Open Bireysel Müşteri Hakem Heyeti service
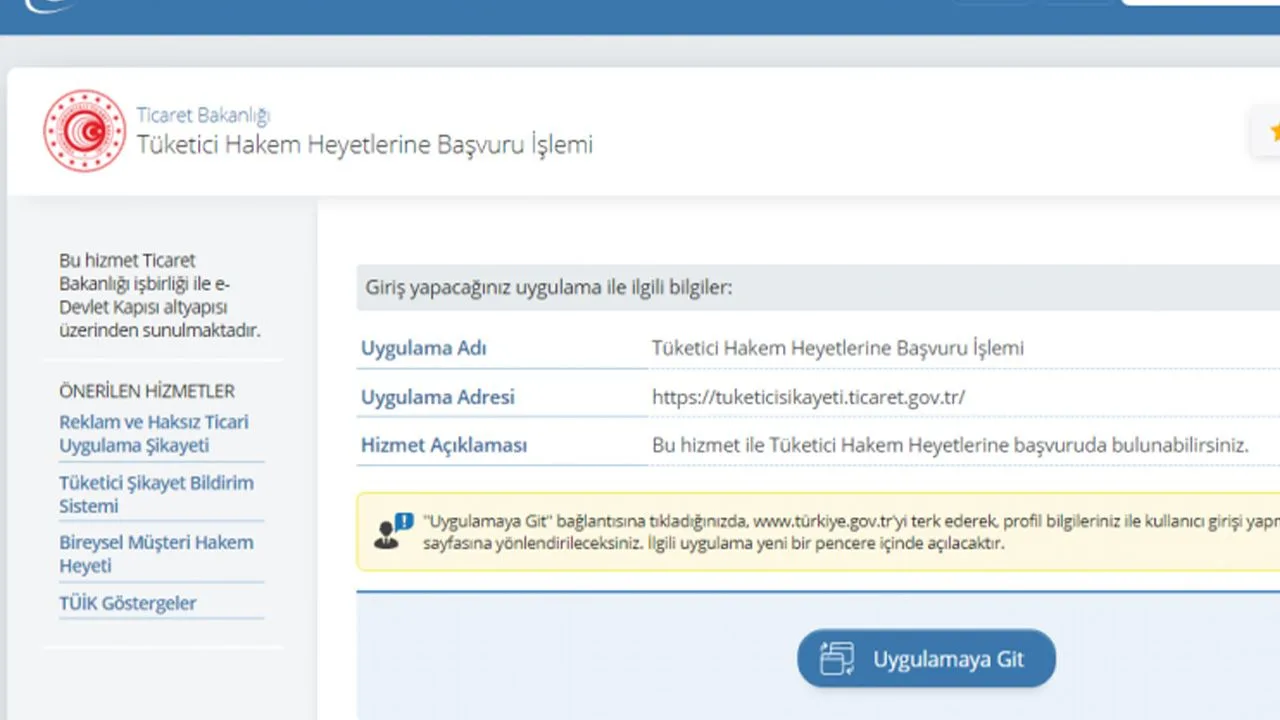1280x720 pixels. point(153,554)
